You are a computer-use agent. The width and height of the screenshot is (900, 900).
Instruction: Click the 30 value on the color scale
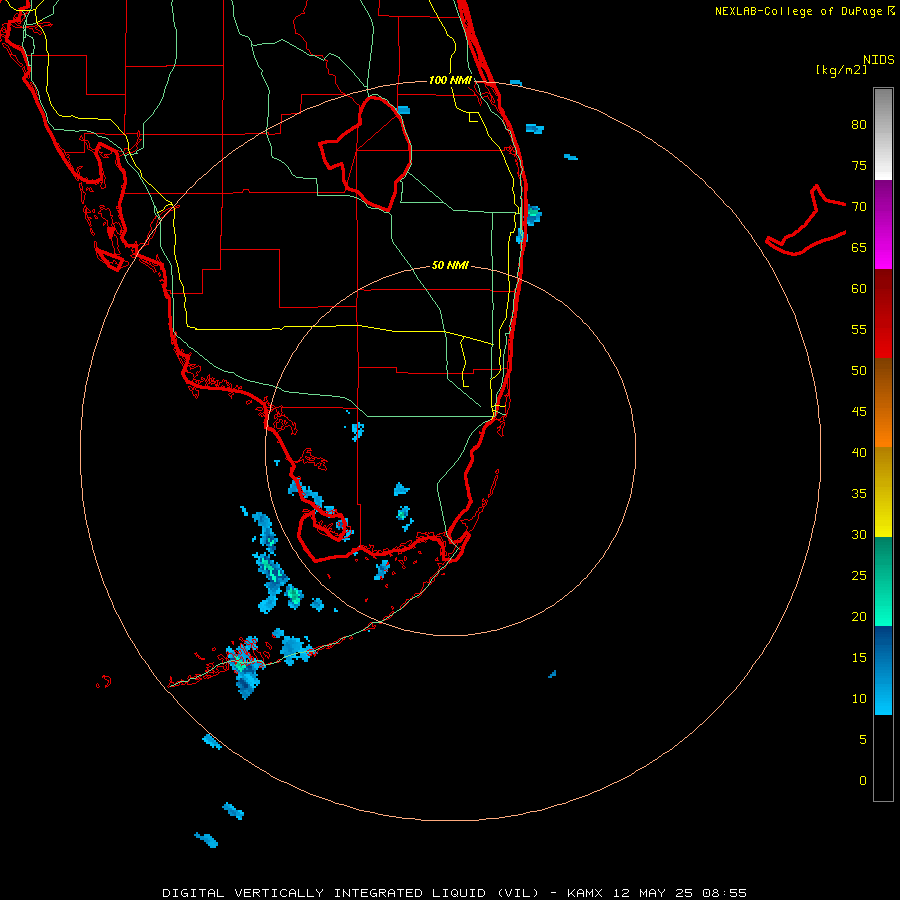click(x=859, y=534)
